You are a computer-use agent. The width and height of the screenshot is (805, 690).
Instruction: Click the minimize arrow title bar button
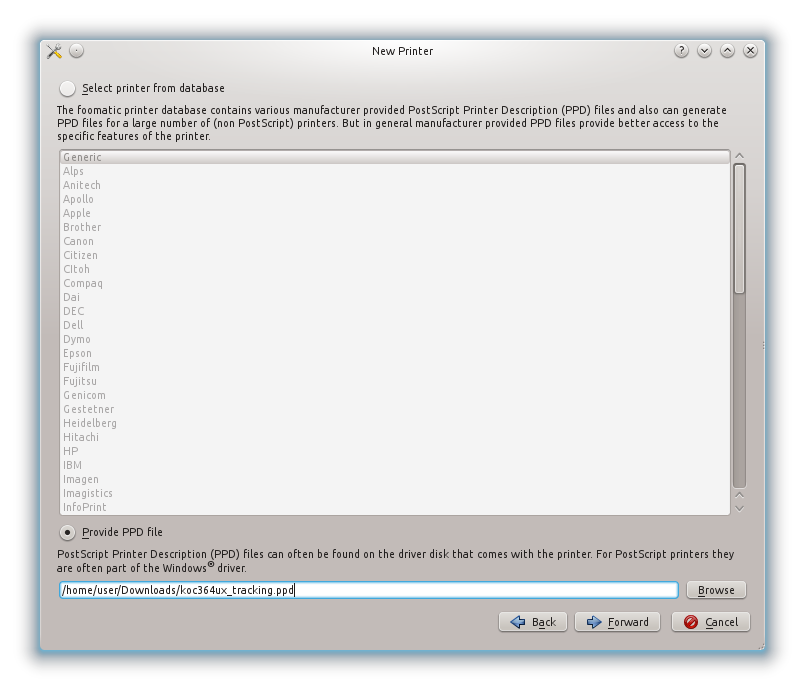[x=704, y=51]
